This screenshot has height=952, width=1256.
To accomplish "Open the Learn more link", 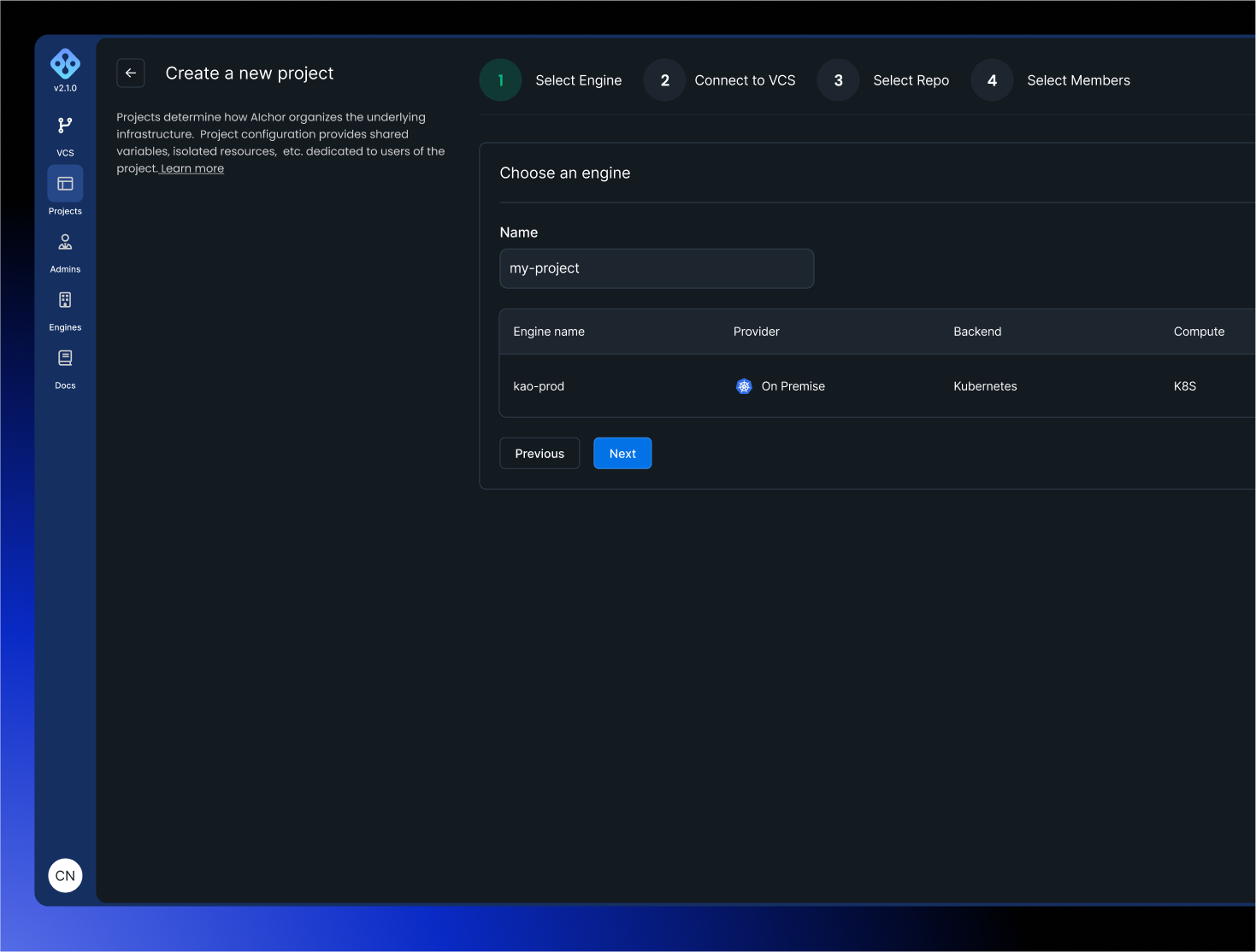I will [192, 168].
